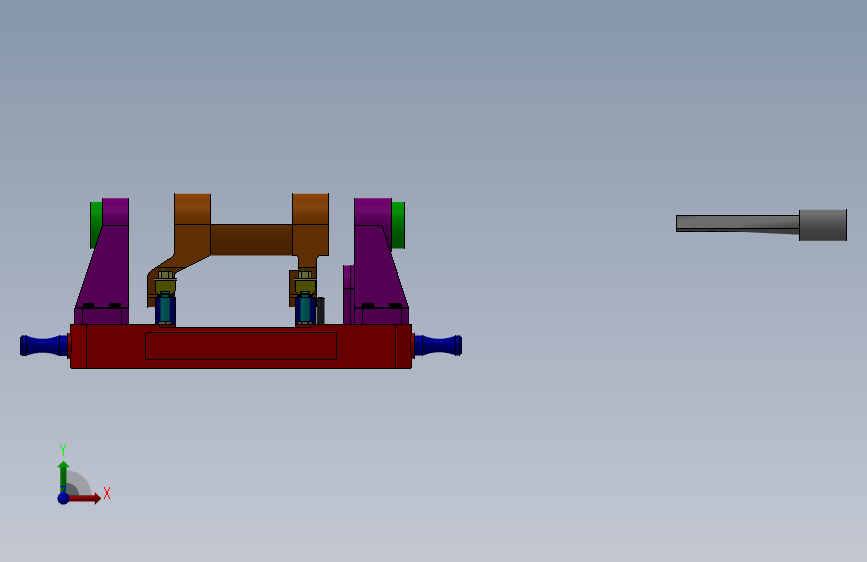The height and width of the screenshot is (562, 867).
Task: Select the right purple support bracket
Action: coord(379,266)
